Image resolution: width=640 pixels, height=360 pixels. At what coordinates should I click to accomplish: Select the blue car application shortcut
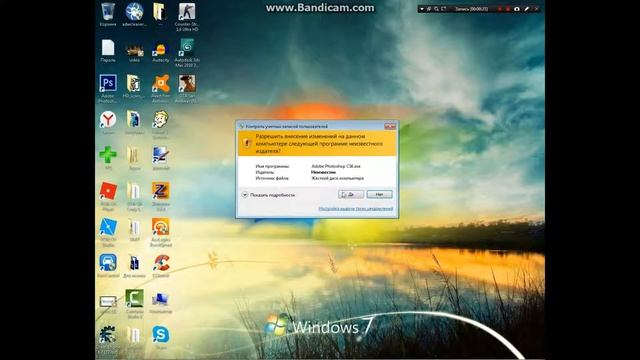coord(108,264)
